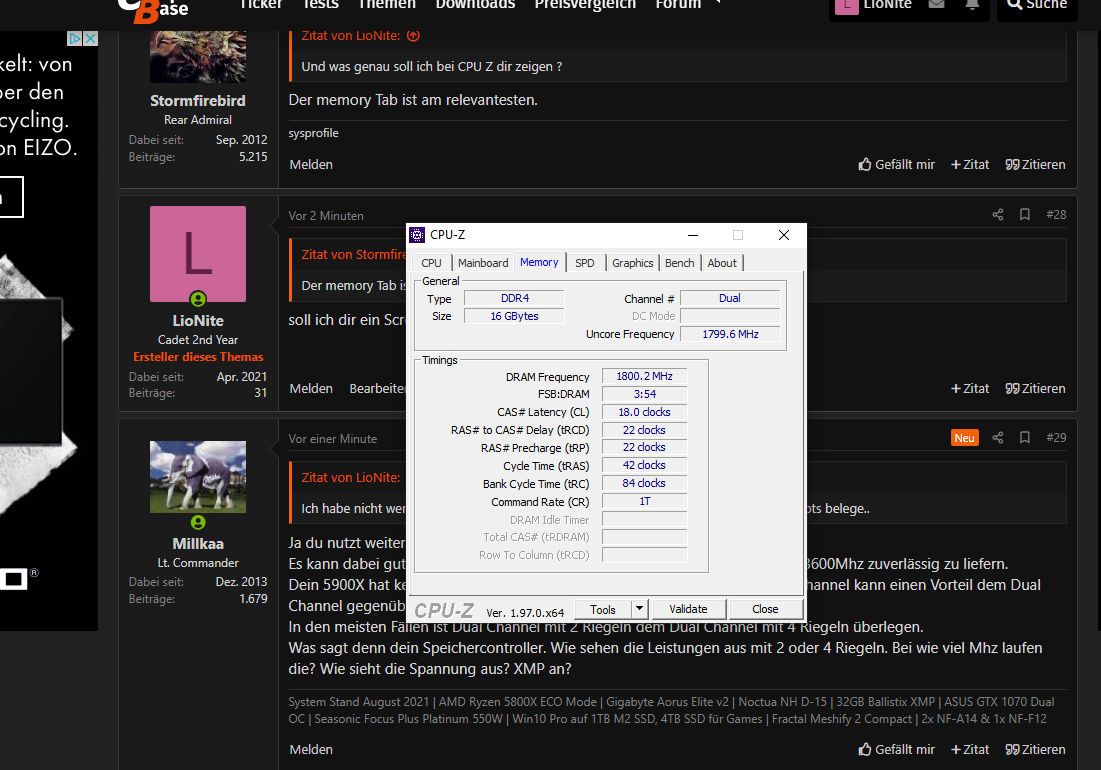The image size is (1101, 770).
Task: Click Zitieren on Stormfirebird's post
Action: pyautogui.click(x=1035, y=164)
